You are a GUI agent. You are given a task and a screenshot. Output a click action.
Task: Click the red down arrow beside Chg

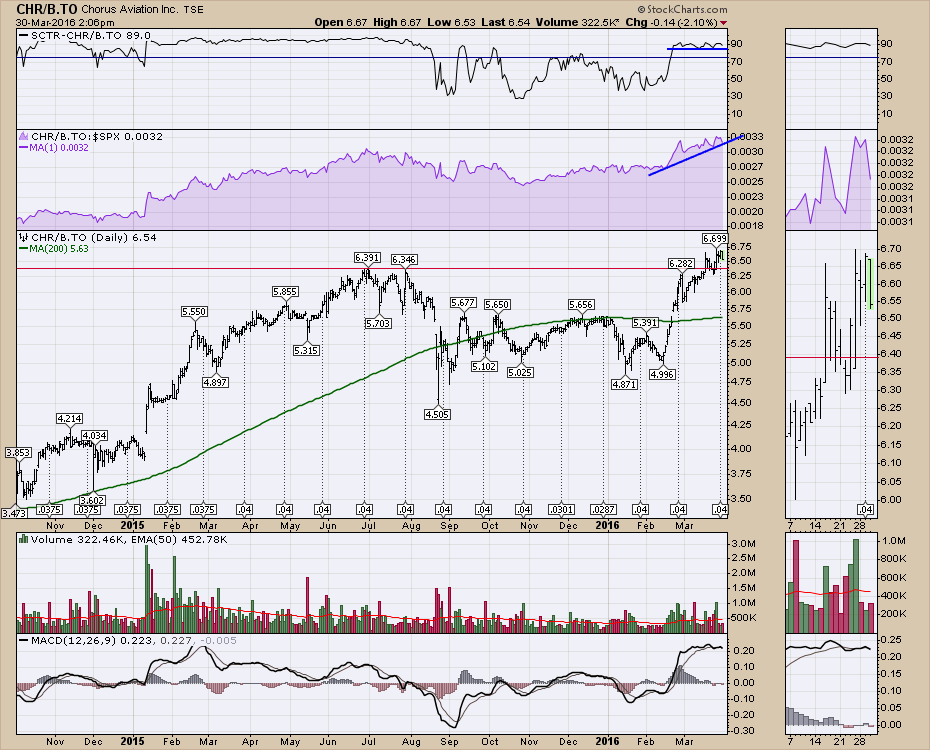click(x=723, y=23)
